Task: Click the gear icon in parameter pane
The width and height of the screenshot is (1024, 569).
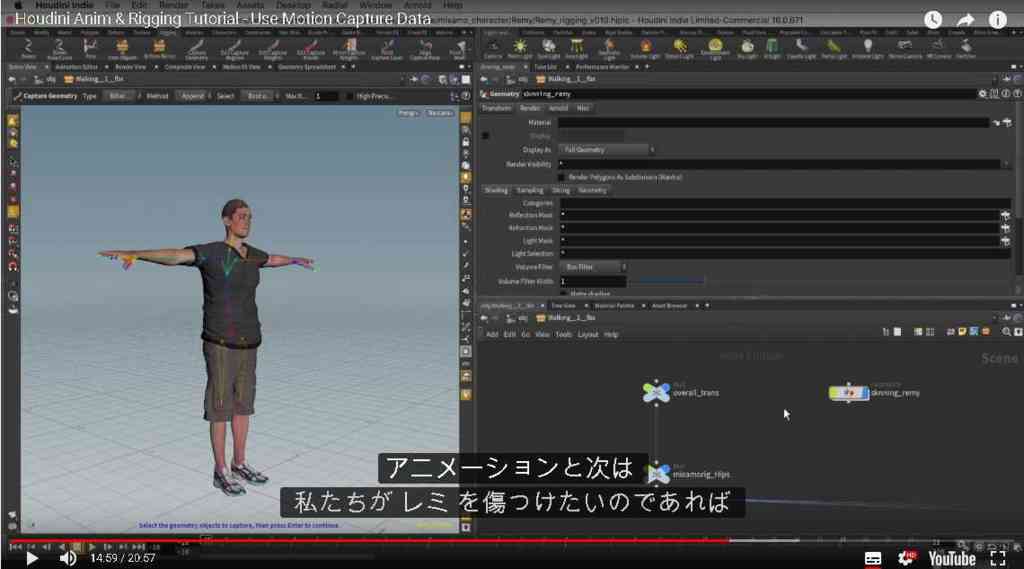Action: 982,94
